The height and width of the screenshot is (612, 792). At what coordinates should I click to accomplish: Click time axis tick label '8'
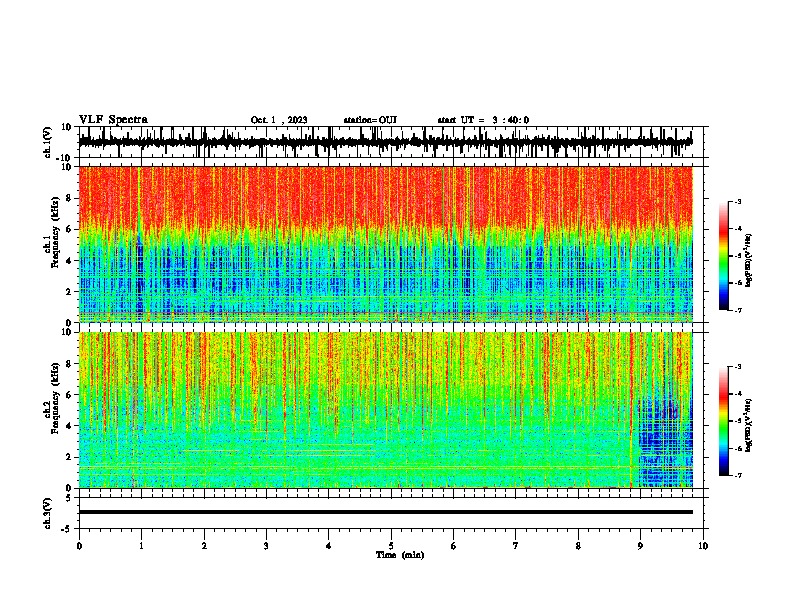pyautogui.click(x=578, y=546)
